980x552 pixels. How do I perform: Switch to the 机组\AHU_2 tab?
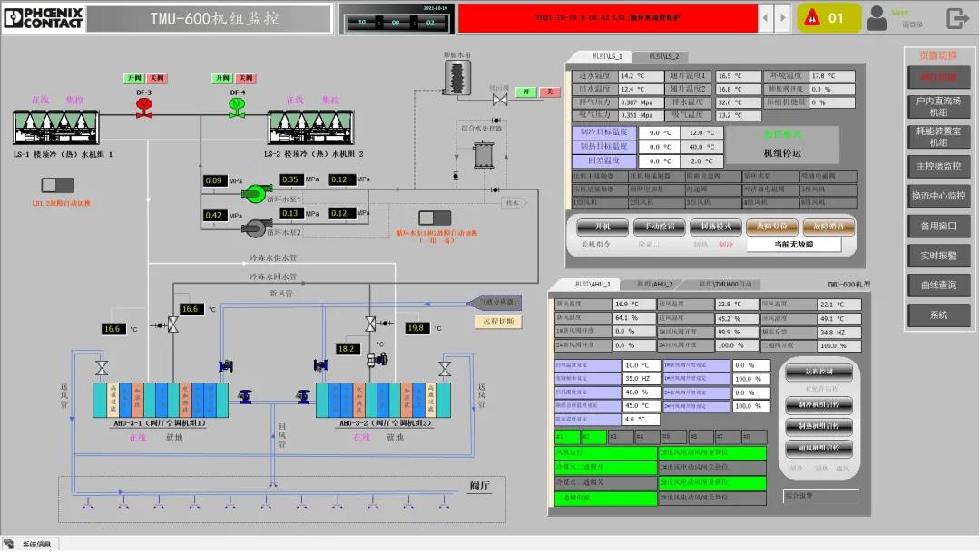click(x=654, y=284)
